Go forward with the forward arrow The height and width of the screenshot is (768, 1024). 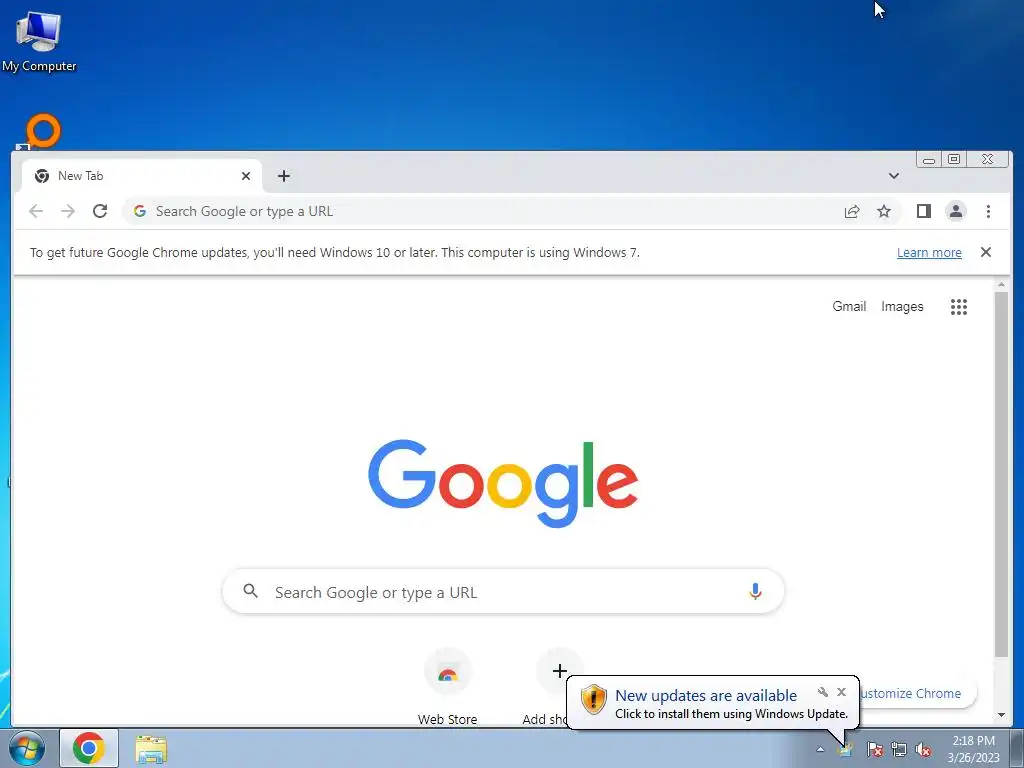[68, 211]
